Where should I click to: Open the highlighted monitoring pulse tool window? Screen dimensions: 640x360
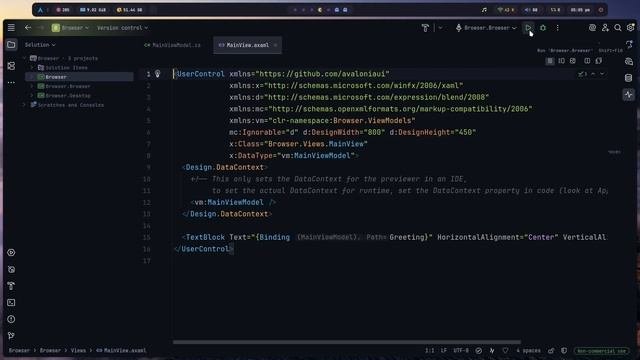[629, 94]
